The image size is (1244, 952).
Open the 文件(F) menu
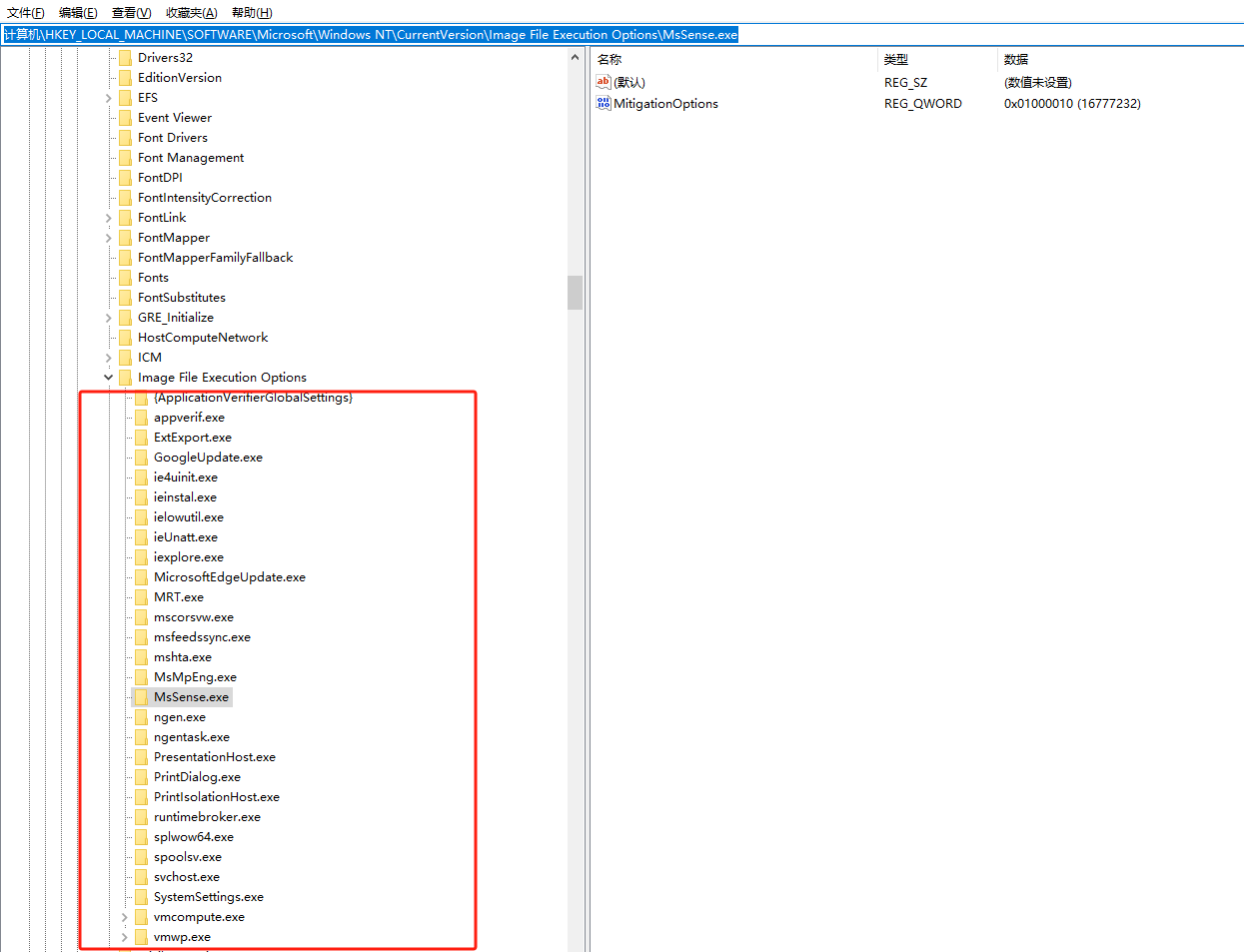(26, 12)
